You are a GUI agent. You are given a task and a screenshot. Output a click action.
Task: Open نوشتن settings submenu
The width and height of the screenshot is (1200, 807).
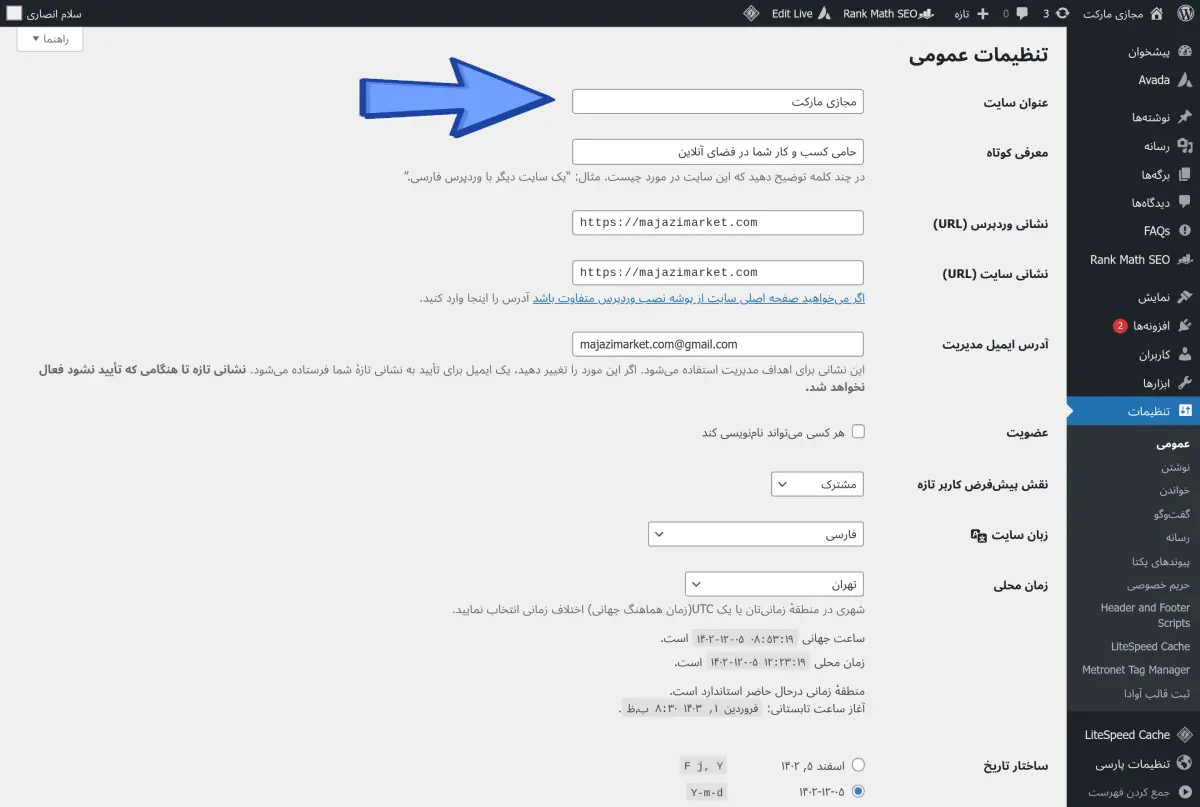[1175, 467]
